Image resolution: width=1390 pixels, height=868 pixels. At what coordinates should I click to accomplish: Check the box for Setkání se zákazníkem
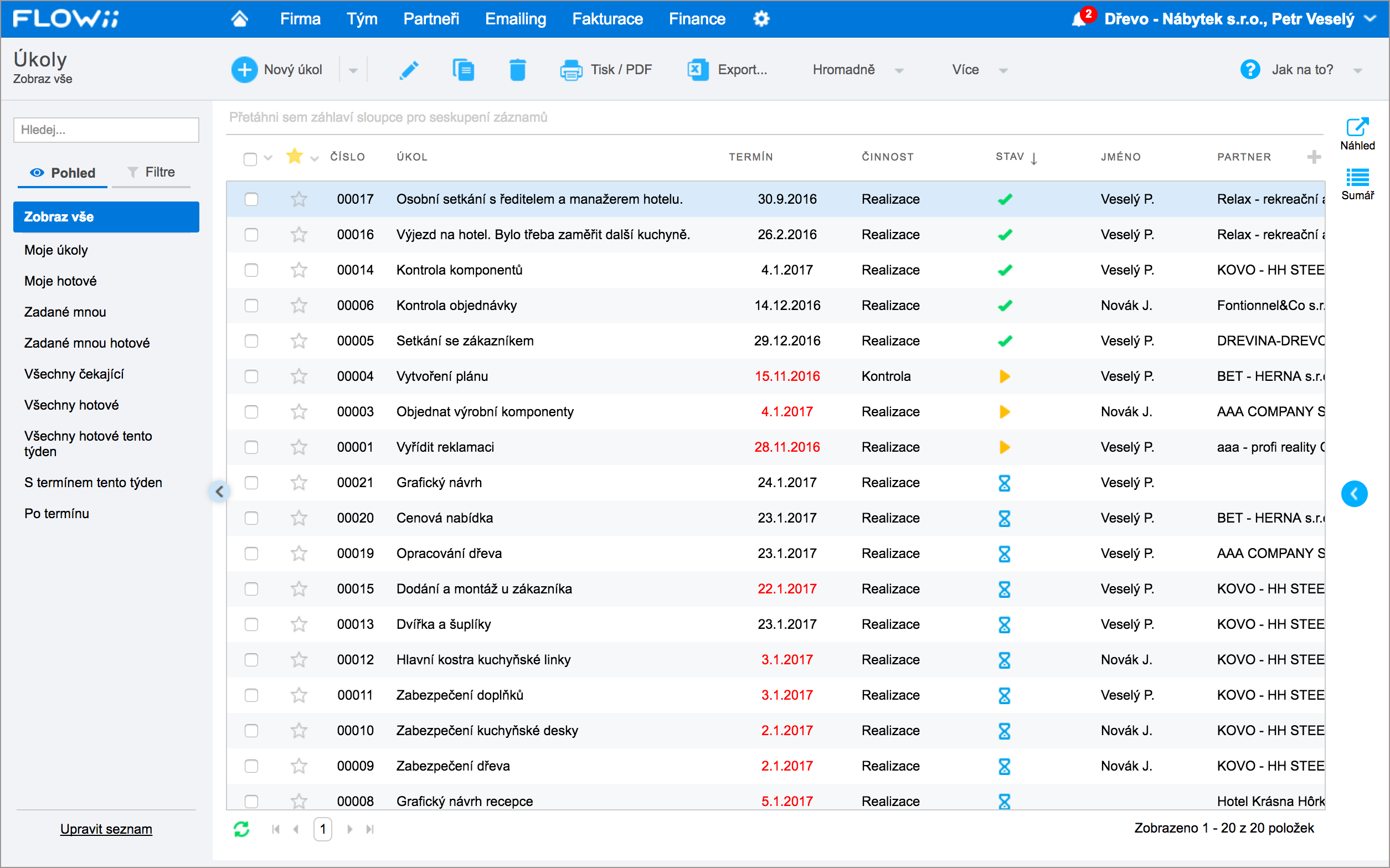(x=251, y=341)
